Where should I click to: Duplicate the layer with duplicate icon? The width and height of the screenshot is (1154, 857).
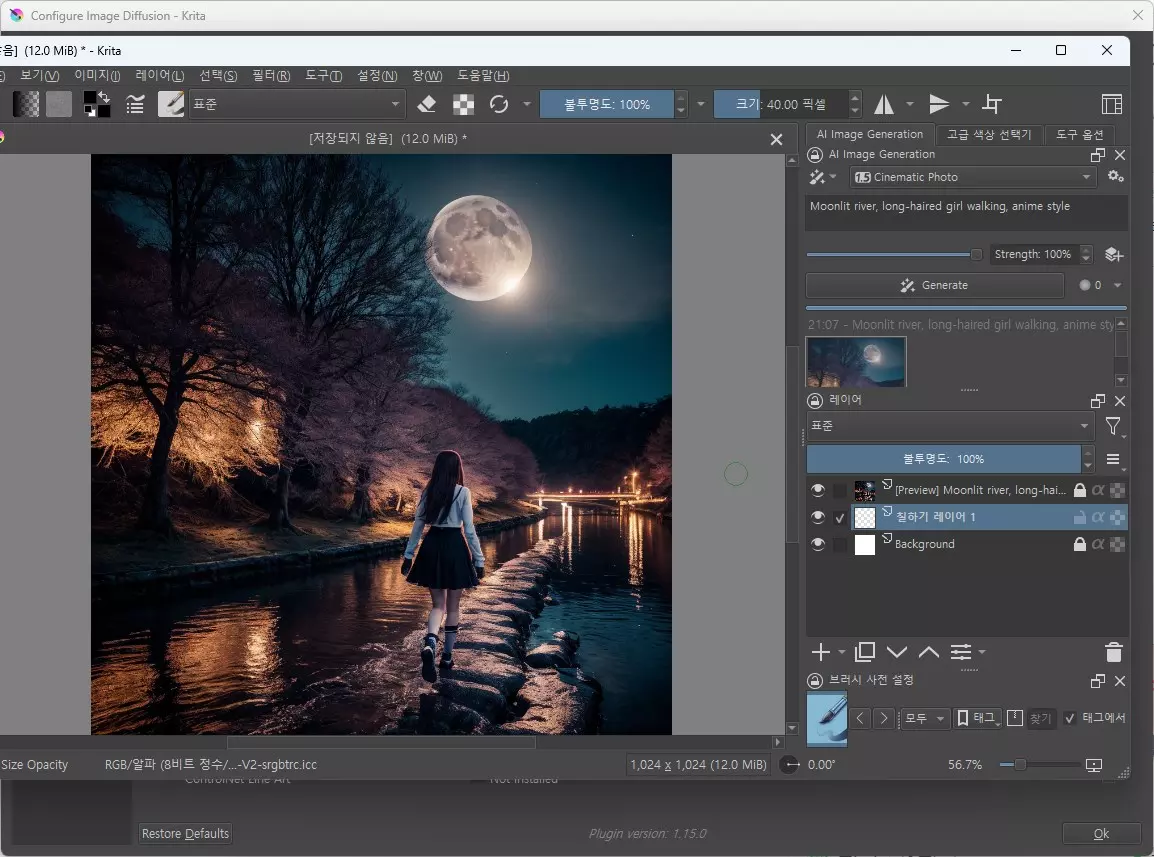click(864, 652)
